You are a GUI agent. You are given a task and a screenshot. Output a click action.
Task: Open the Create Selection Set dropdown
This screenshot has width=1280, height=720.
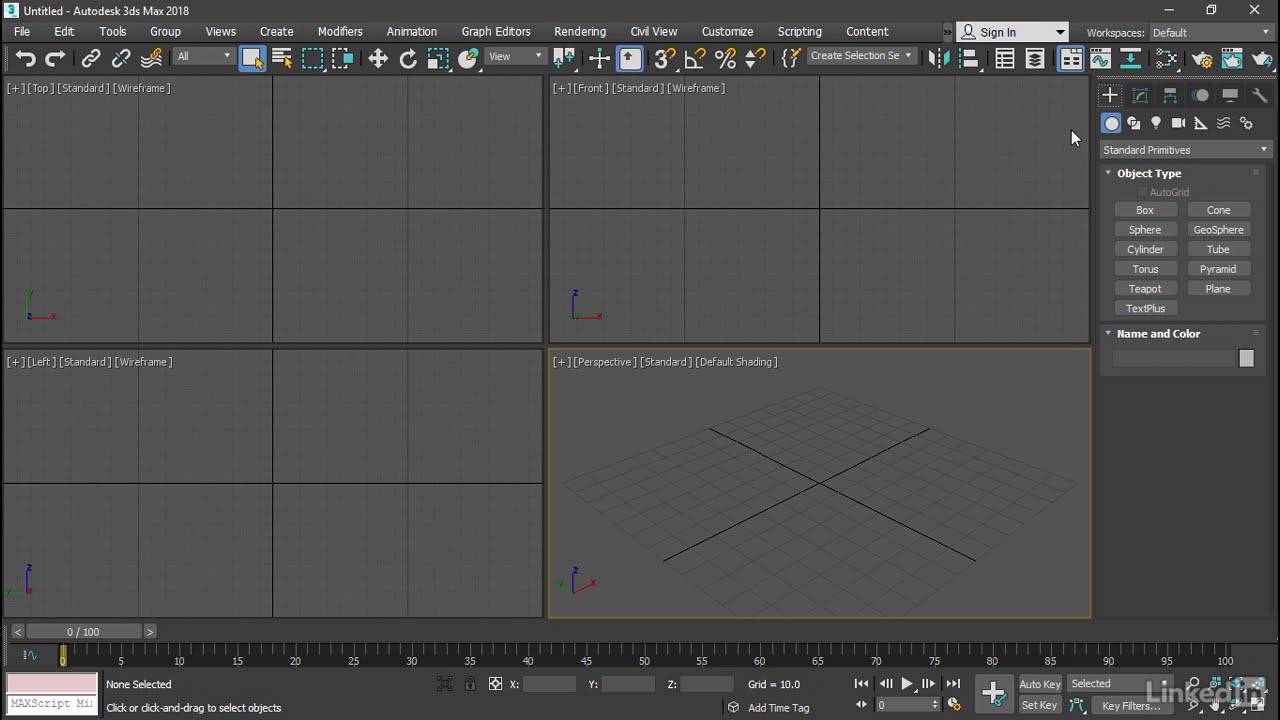pyautogui.click(x=861, y=56)
